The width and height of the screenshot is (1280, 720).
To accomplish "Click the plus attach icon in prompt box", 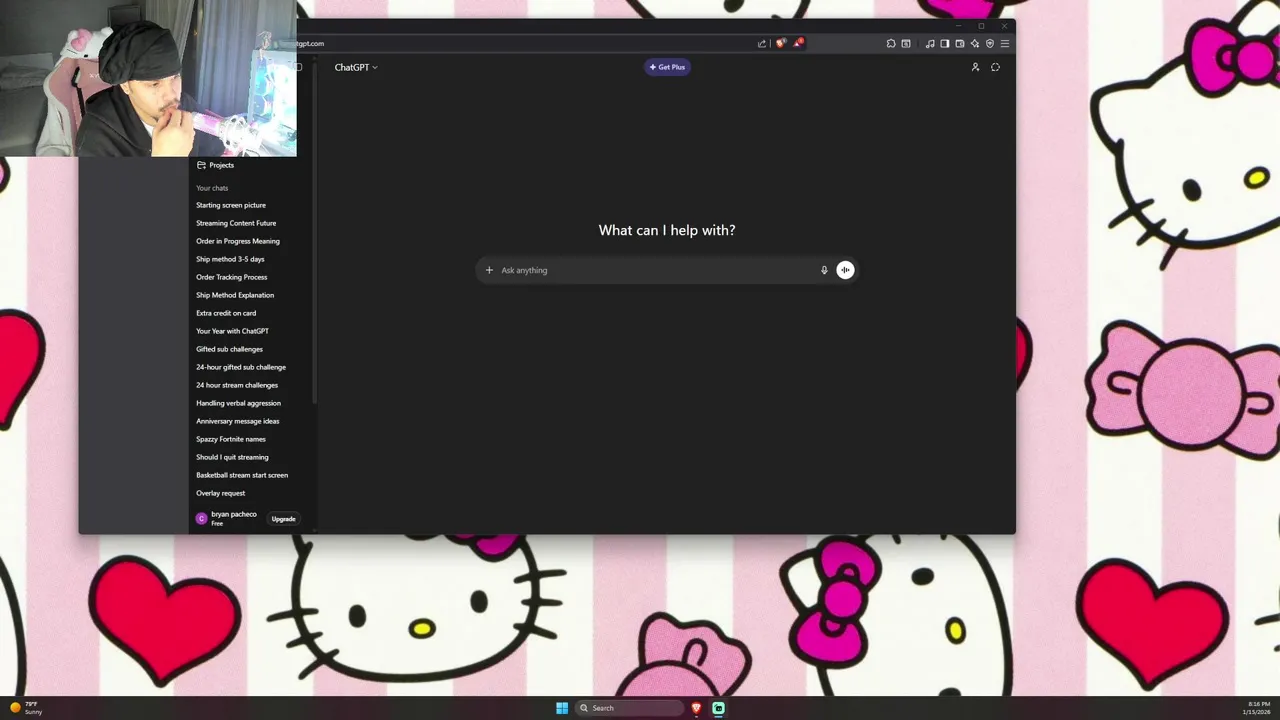I will tap(489, 270).
